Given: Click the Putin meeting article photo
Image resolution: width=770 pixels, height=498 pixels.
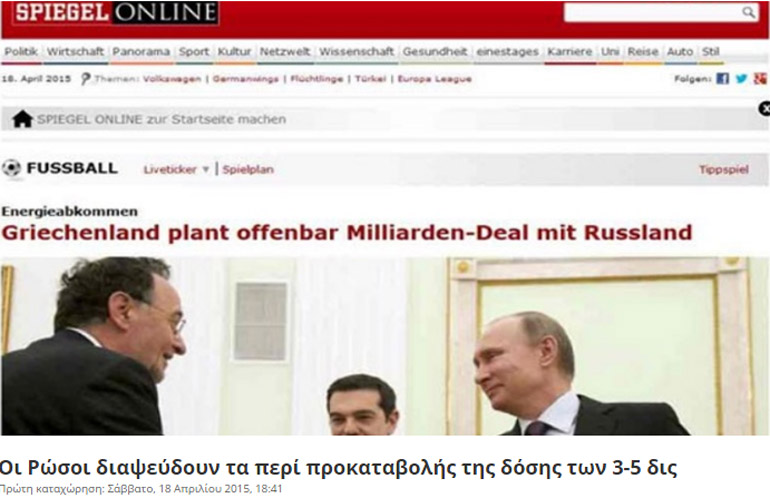Looking at the screenshot, I should [x=385, y=346].
